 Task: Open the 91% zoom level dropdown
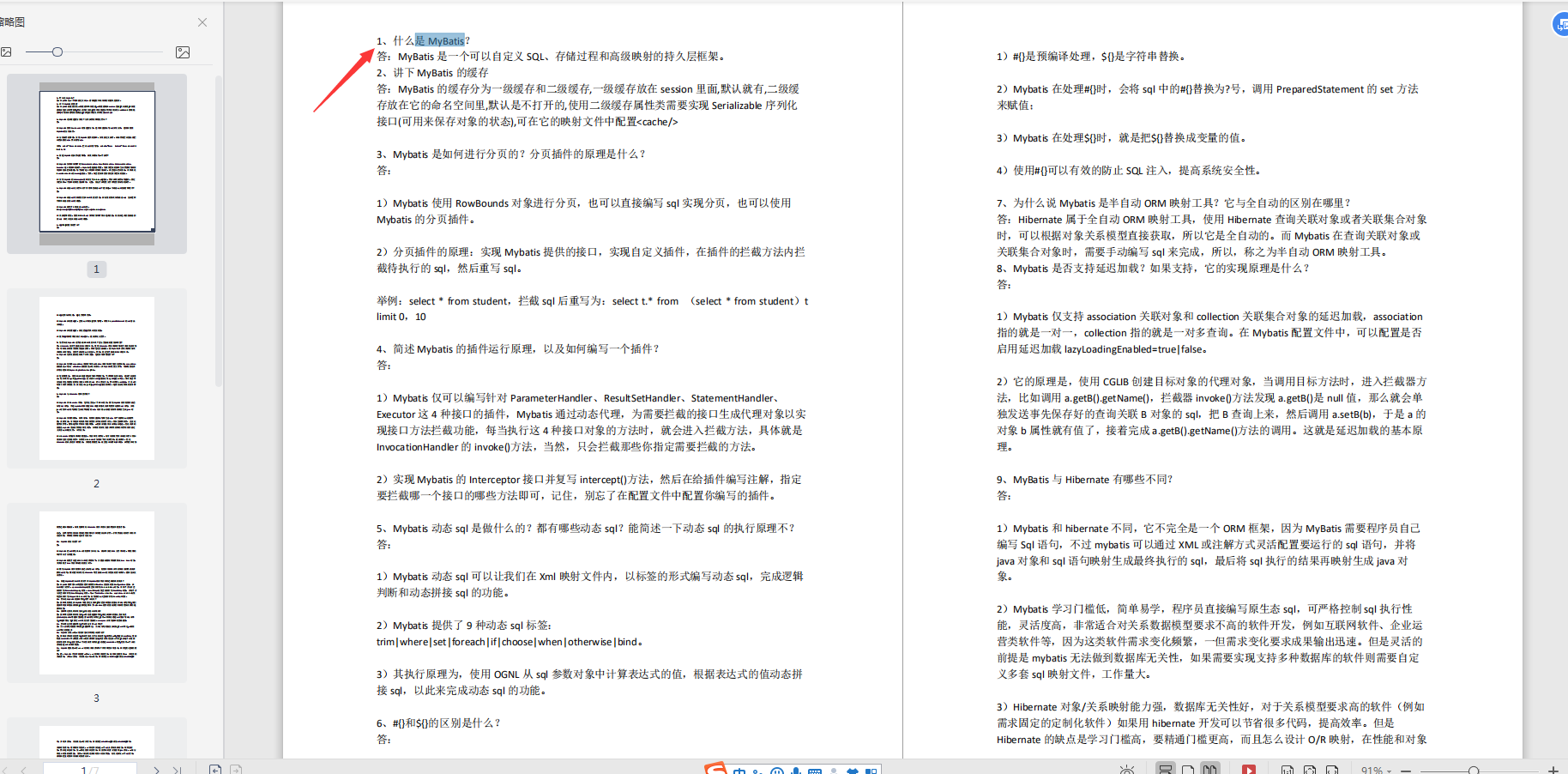[1375, 770]
